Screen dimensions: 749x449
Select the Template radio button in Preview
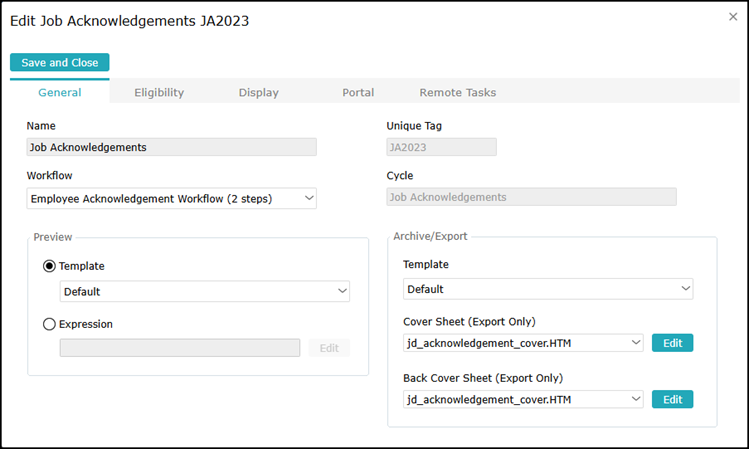coord(49,267)
